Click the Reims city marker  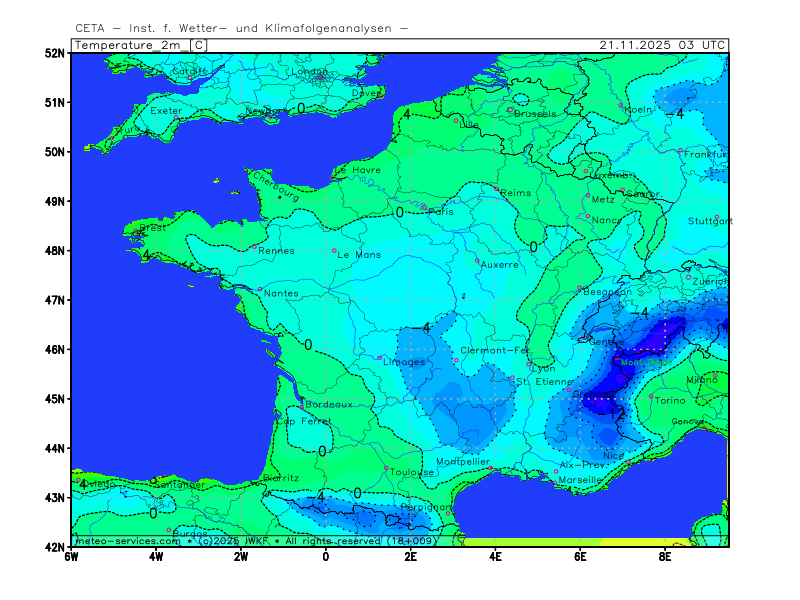pyautogui.click(x=497, y=188)
